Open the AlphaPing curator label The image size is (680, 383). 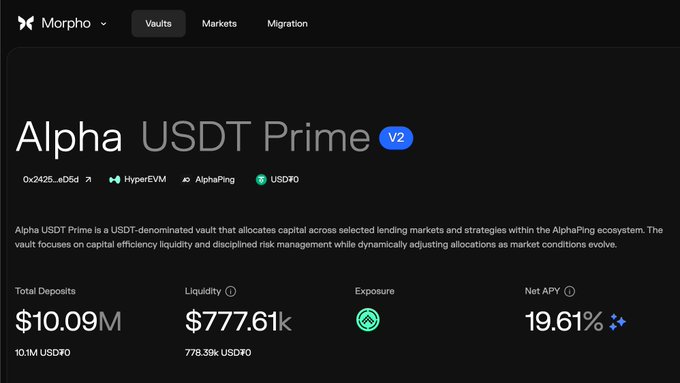(x=215, y=180)
